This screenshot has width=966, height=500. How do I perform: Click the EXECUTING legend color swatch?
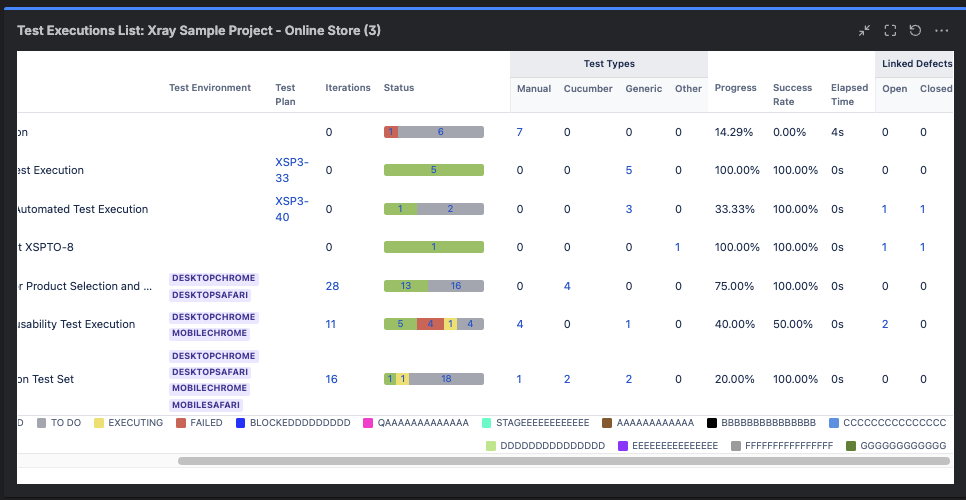(x=99, y=423)
